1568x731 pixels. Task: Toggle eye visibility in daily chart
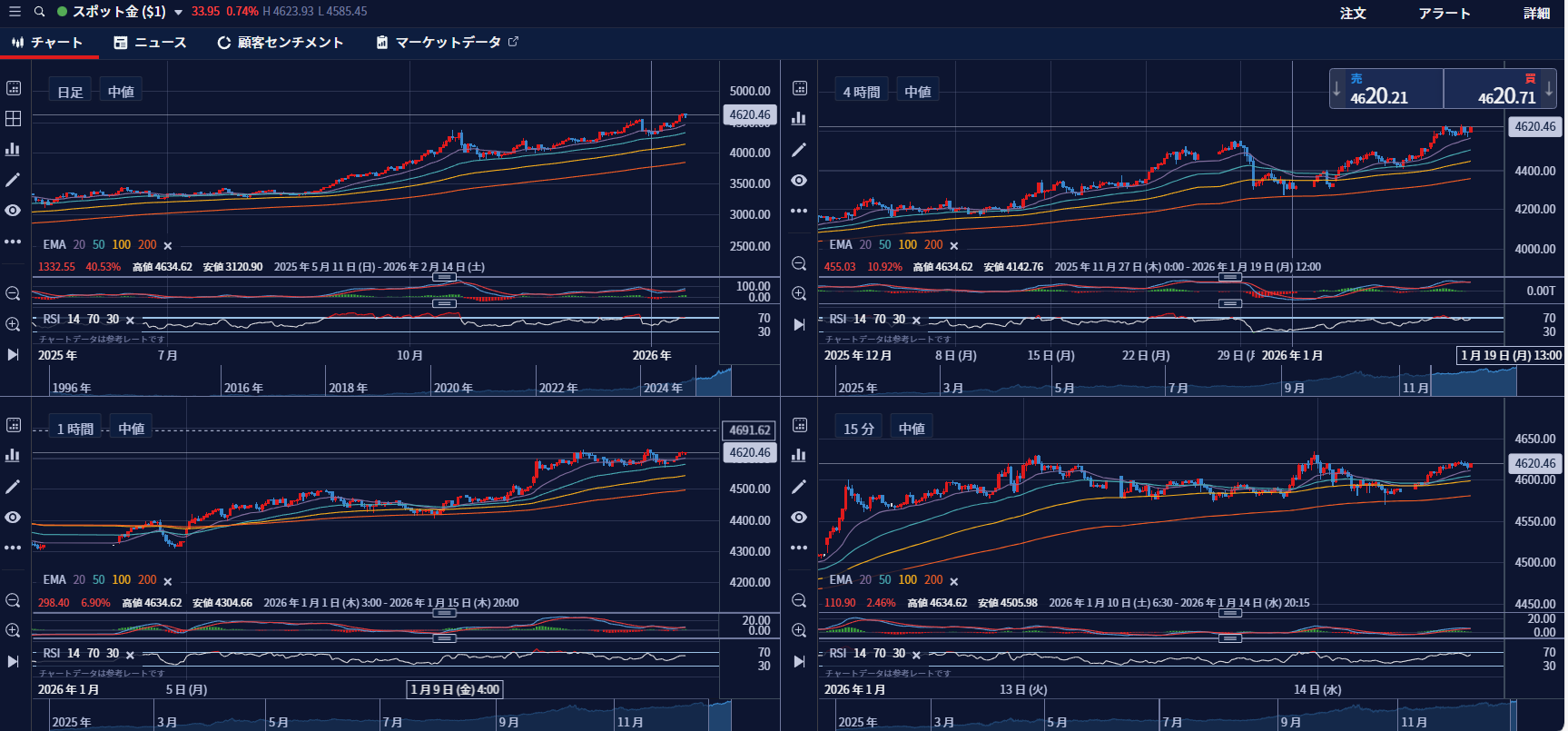(x=14, y=210)
